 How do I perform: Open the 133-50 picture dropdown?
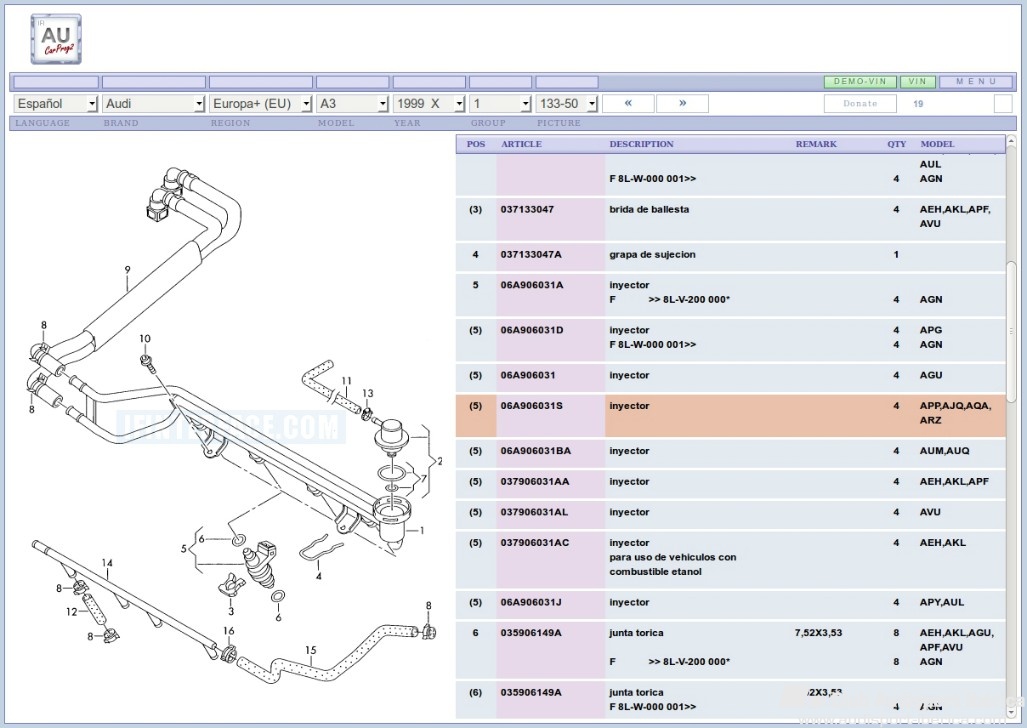(567, 104)
